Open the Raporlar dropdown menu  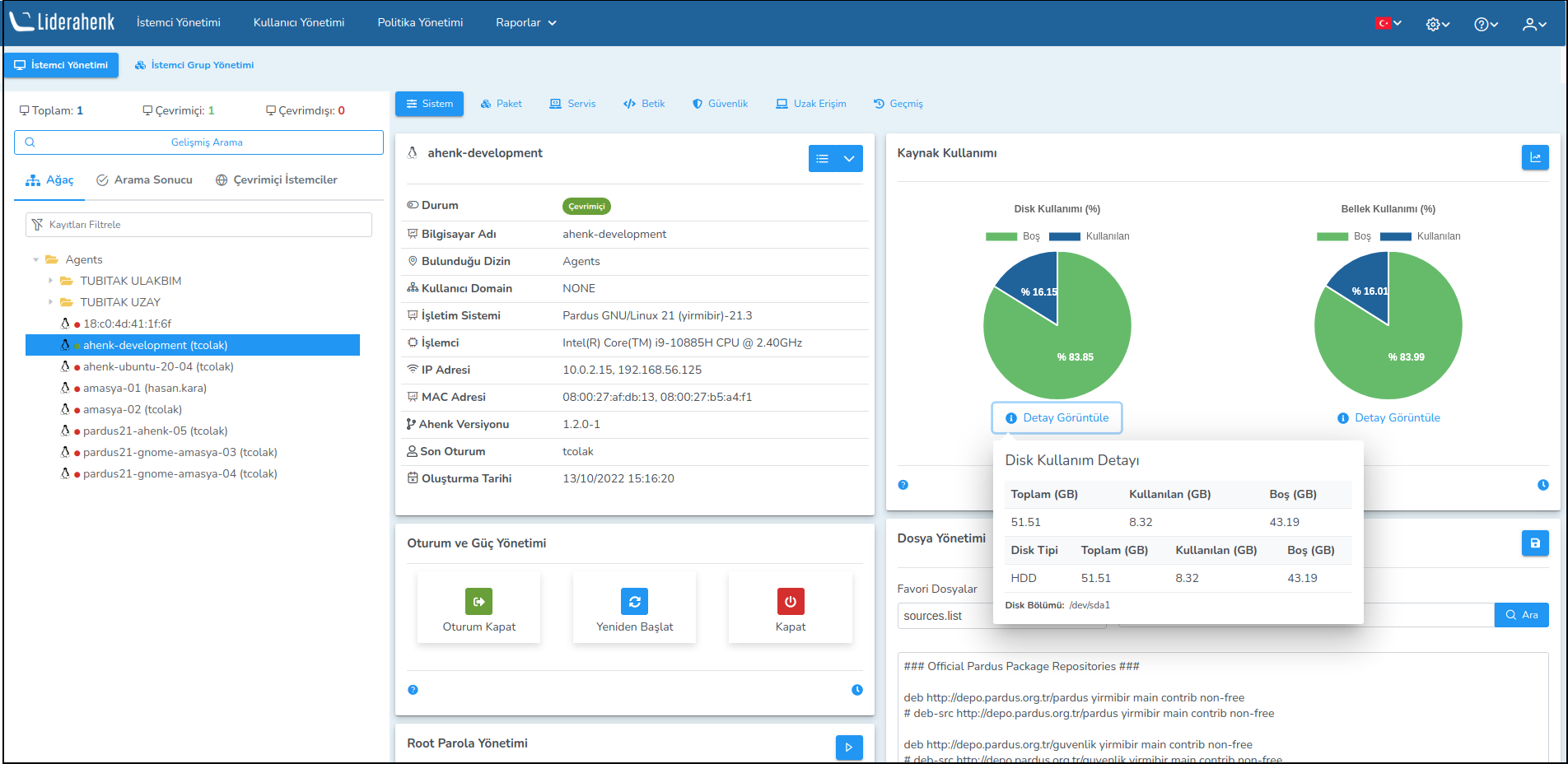tap(525, 23)
